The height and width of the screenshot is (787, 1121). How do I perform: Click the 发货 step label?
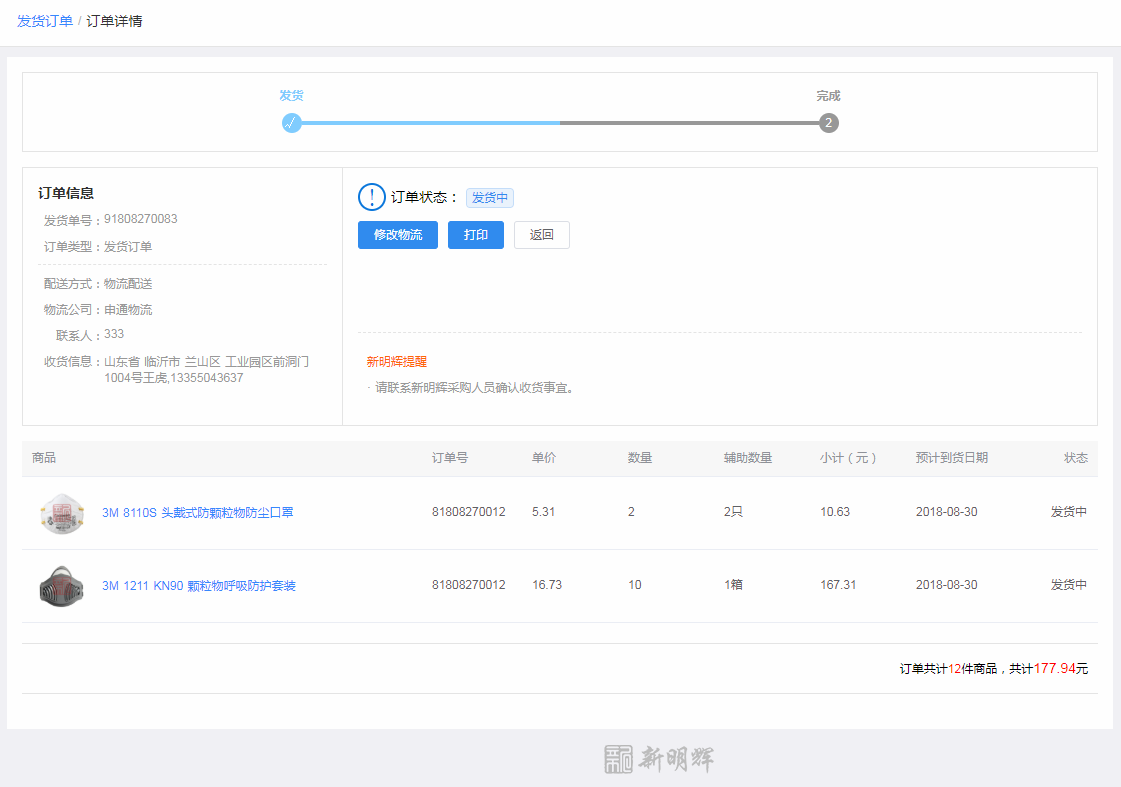coord(292,96)
